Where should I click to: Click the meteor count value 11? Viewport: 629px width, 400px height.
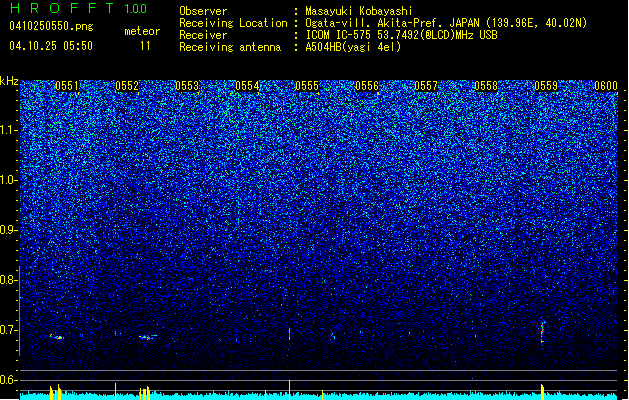145,46
